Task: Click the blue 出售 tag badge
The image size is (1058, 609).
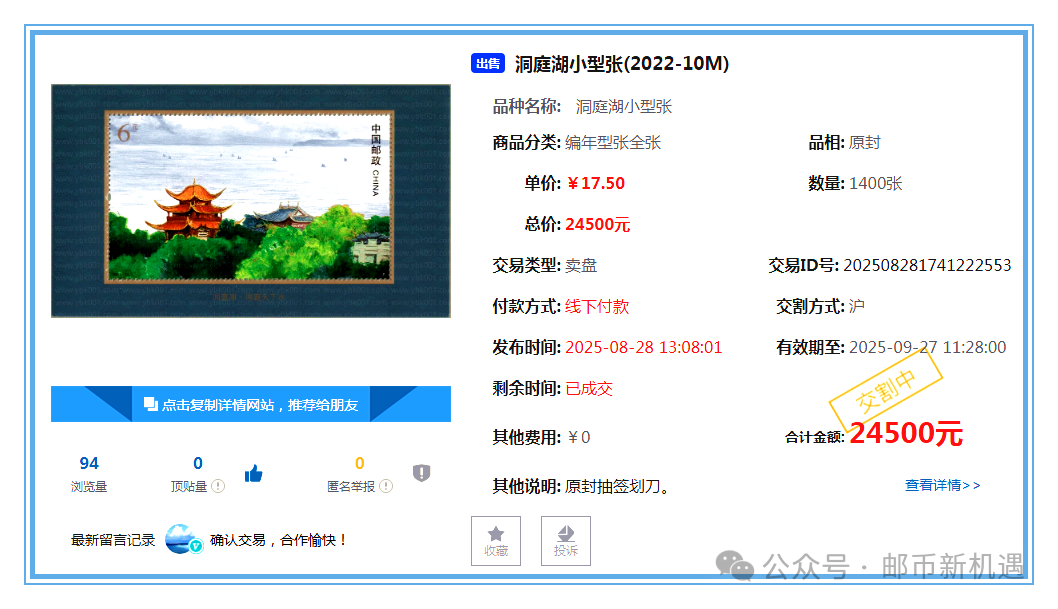Action: click(x=488, y=63)
